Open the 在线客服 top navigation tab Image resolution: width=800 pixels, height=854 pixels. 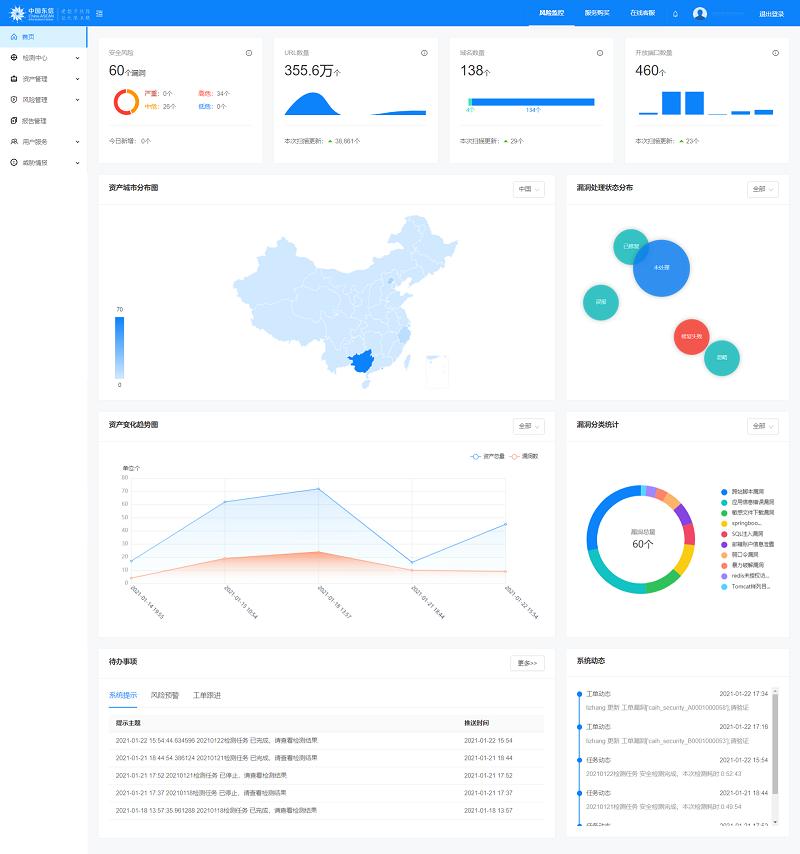(643, 13)
